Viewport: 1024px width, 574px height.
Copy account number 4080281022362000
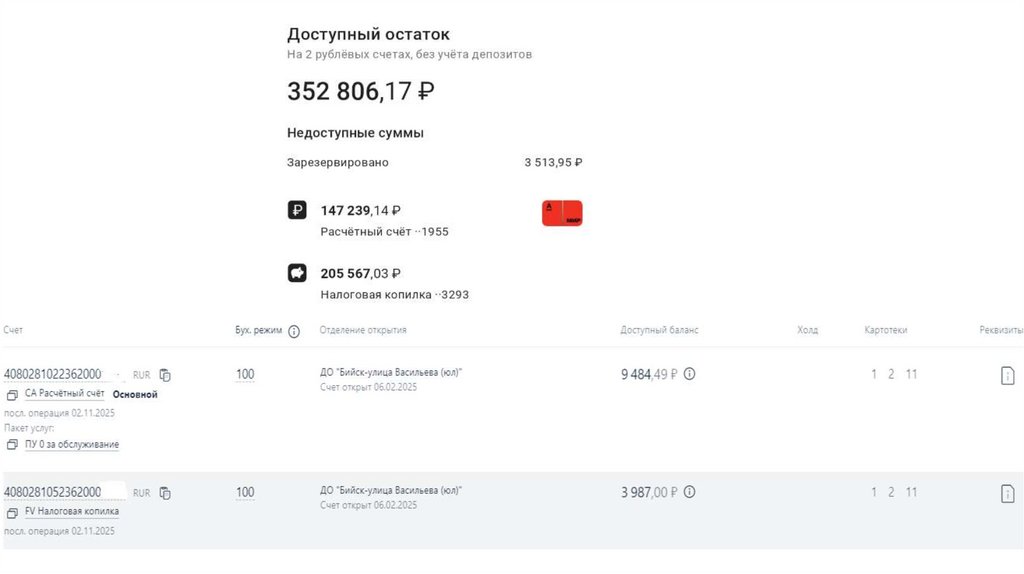pyautogui.click(x=165, y=375)
